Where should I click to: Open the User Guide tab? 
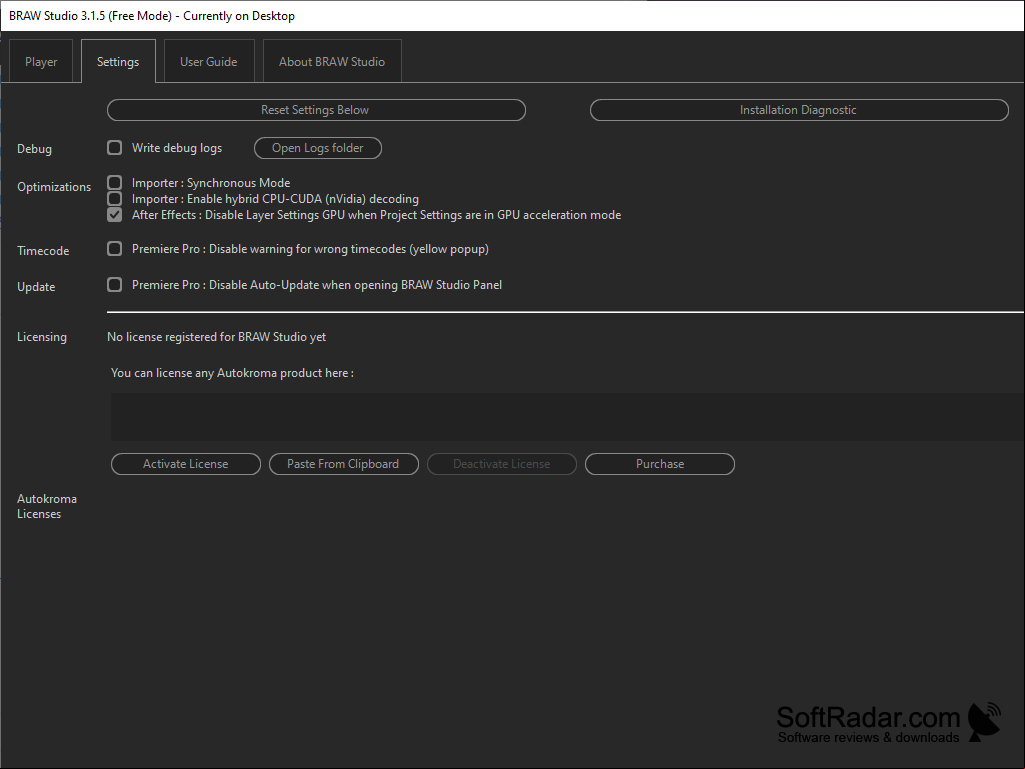(209, 61)
